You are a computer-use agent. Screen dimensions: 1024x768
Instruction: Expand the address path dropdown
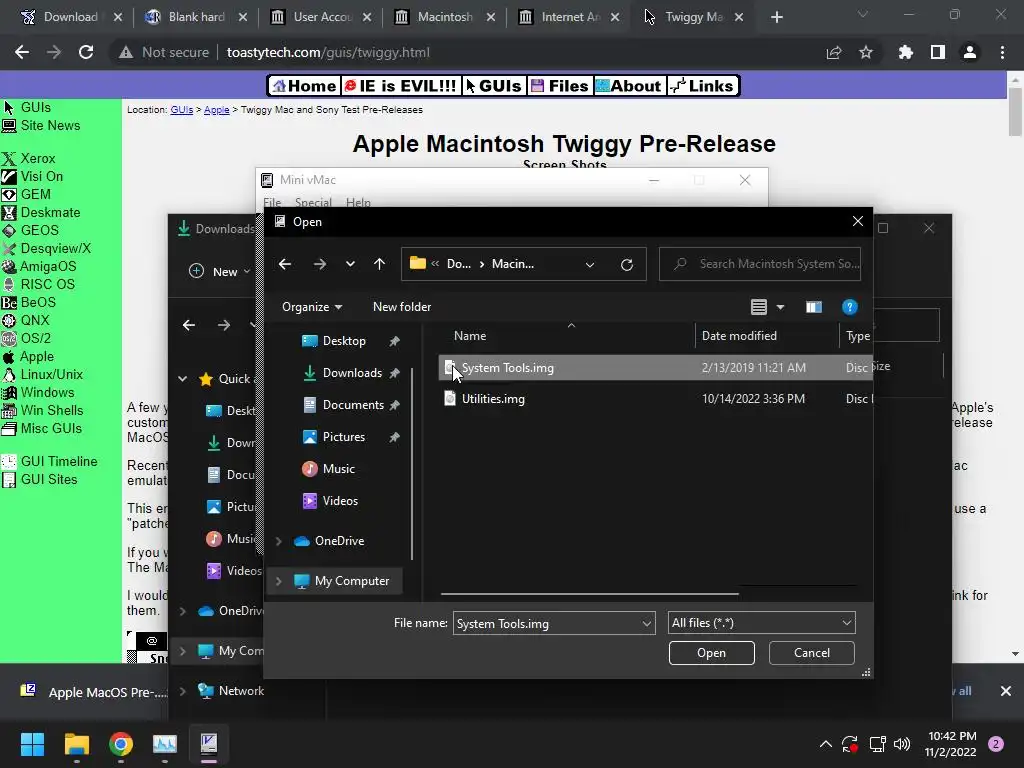(x=590, y=264)
